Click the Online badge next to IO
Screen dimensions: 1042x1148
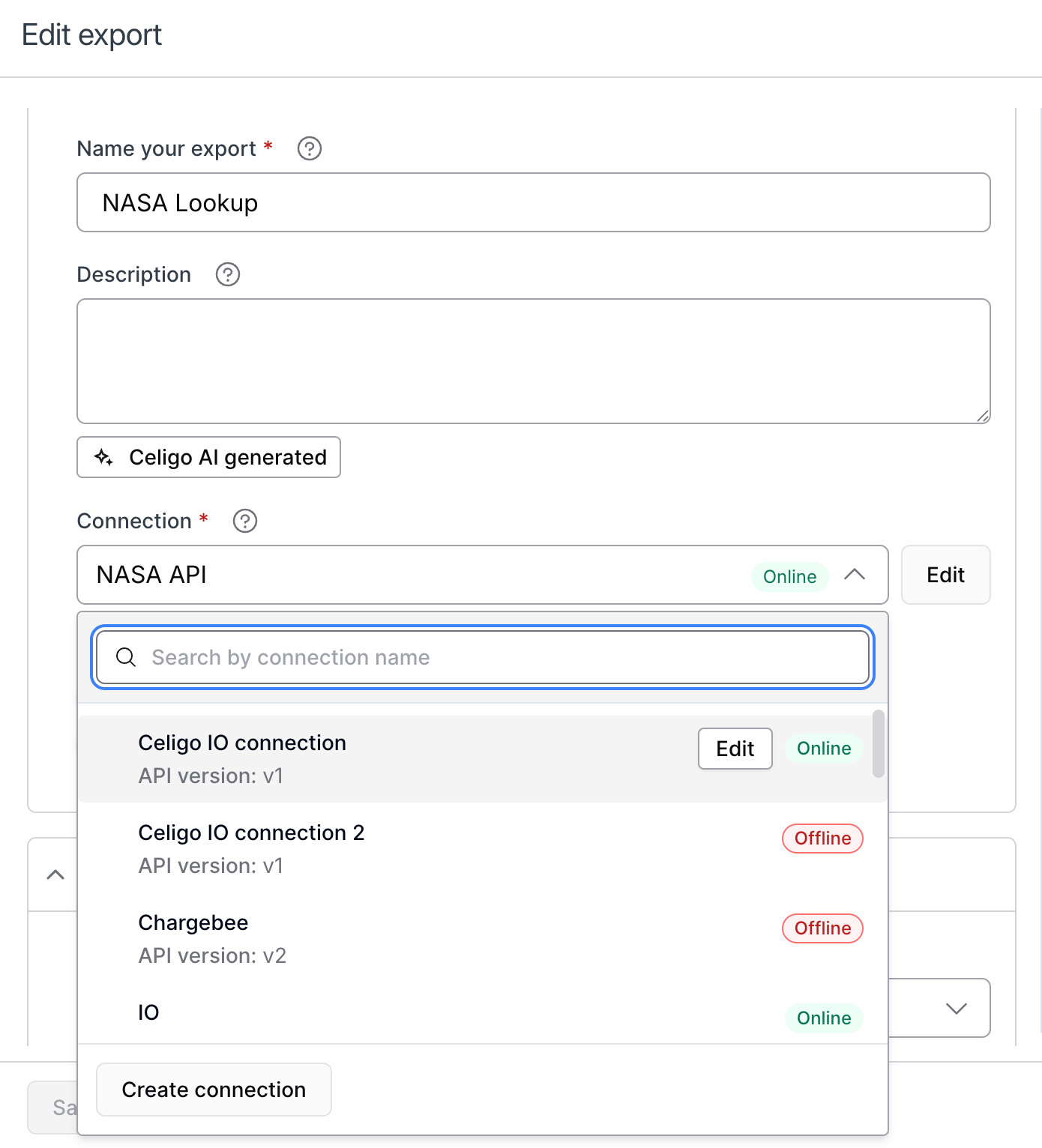pyautogui.click(x=824, y=1018)
